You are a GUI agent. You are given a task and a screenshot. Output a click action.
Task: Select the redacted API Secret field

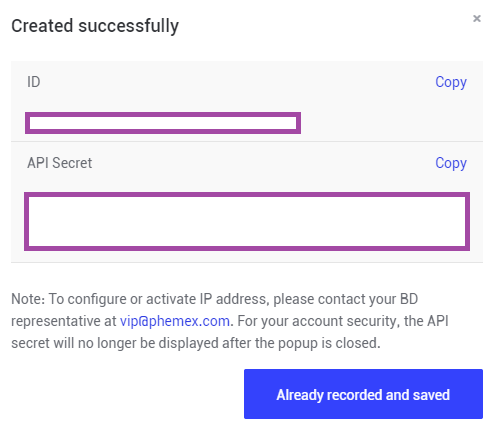pyautogui.click(x=247, y=221)
